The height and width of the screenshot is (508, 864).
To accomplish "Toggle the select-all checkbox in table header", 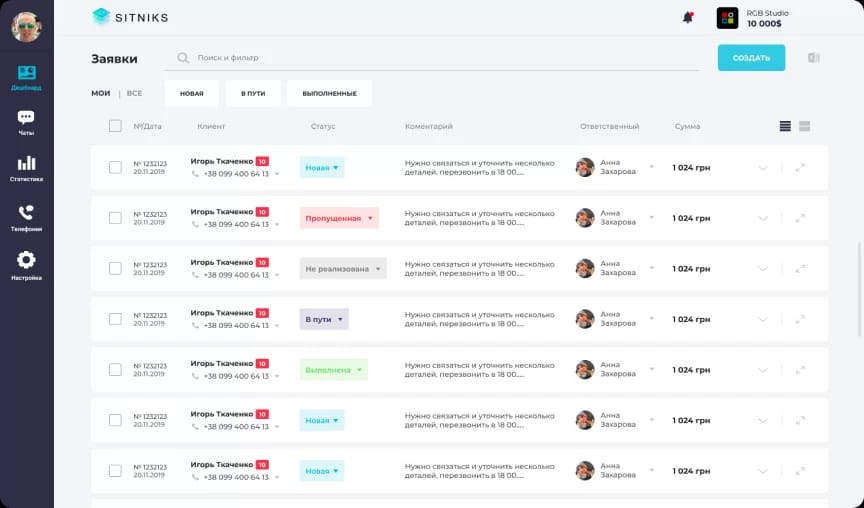I will pos(115,126).
